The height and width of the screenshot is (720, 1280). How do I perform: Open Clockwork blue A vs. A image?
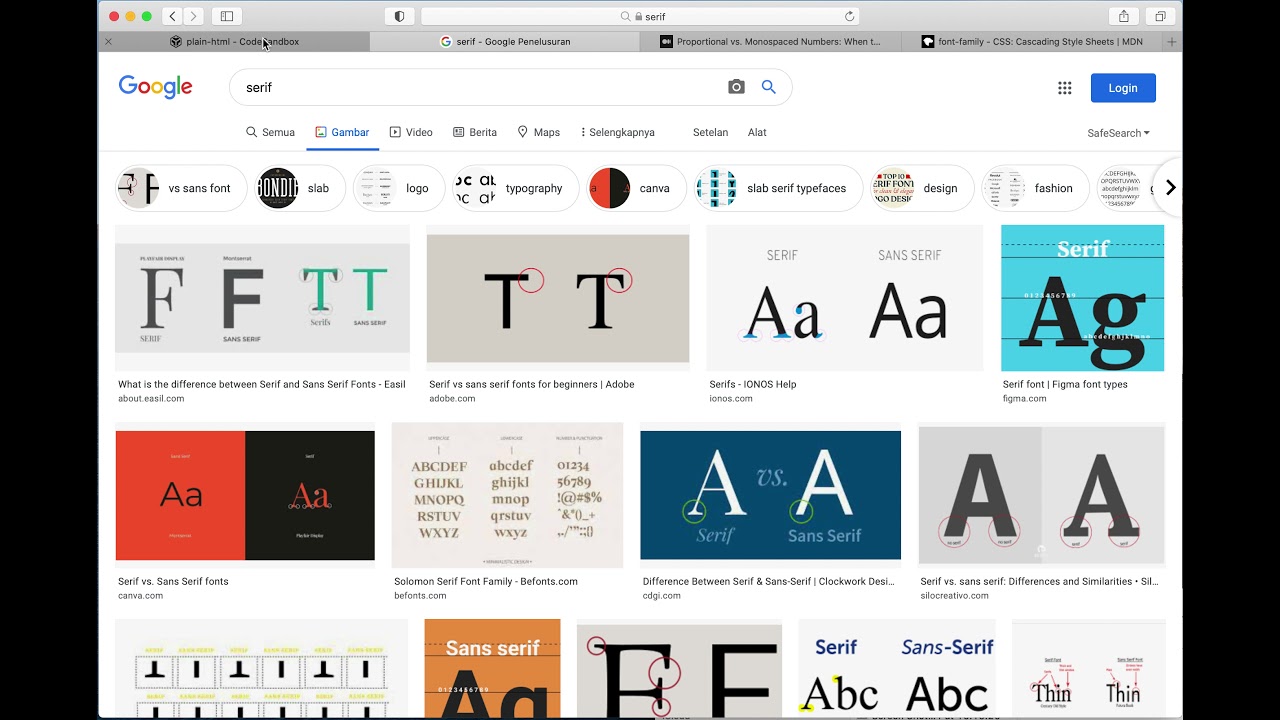pos(770,495)
